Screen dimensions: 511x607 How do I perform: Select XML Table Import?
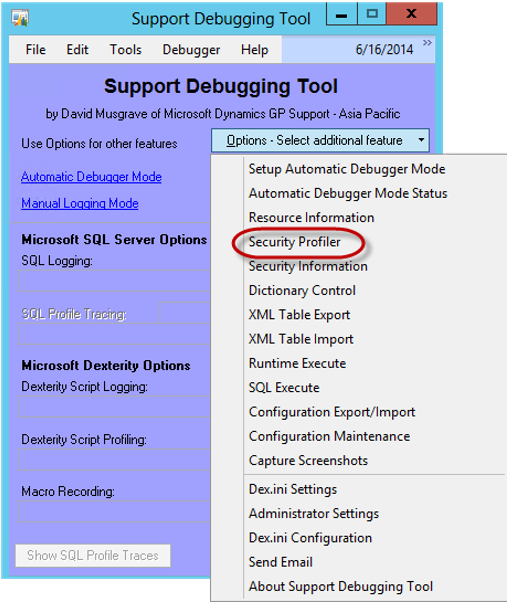(x=301, y=339)
